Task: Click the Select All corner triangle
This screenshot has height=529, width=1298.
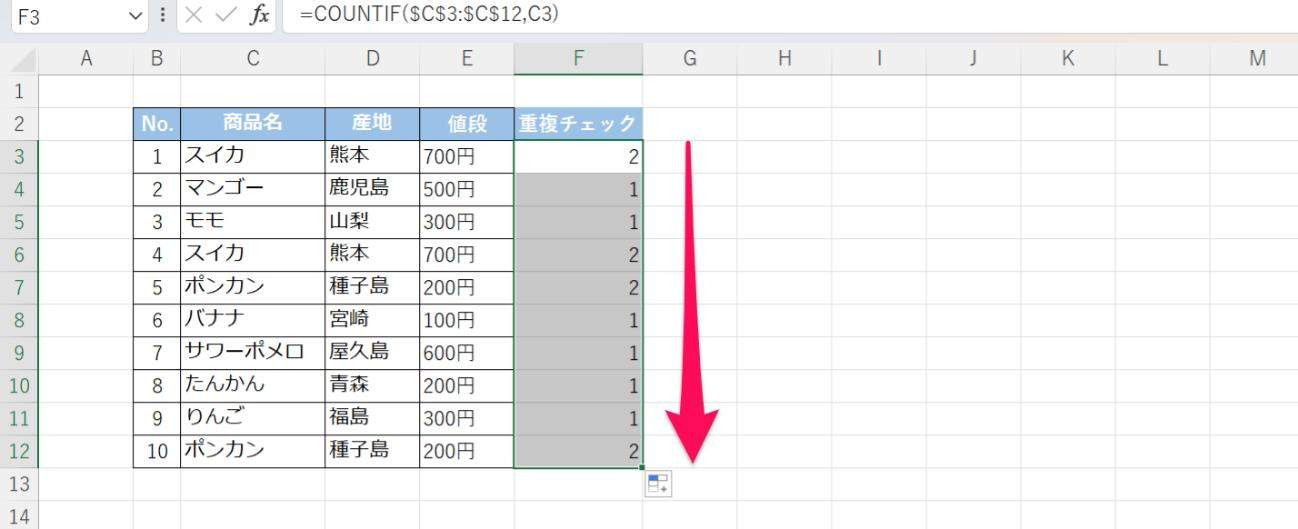Action: (x=22, y=60)
